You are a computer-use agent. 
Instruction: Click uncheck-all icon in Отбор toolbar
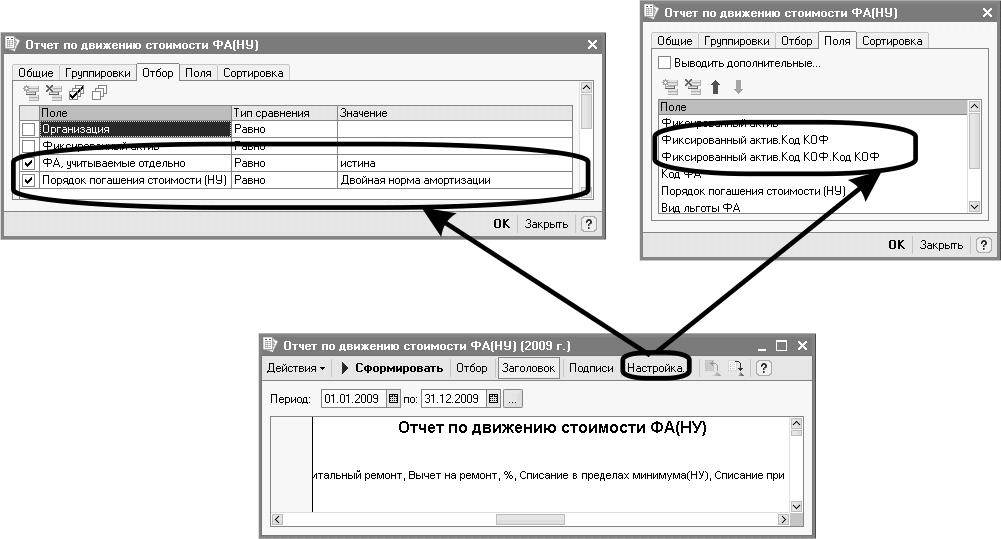point(98,93)
